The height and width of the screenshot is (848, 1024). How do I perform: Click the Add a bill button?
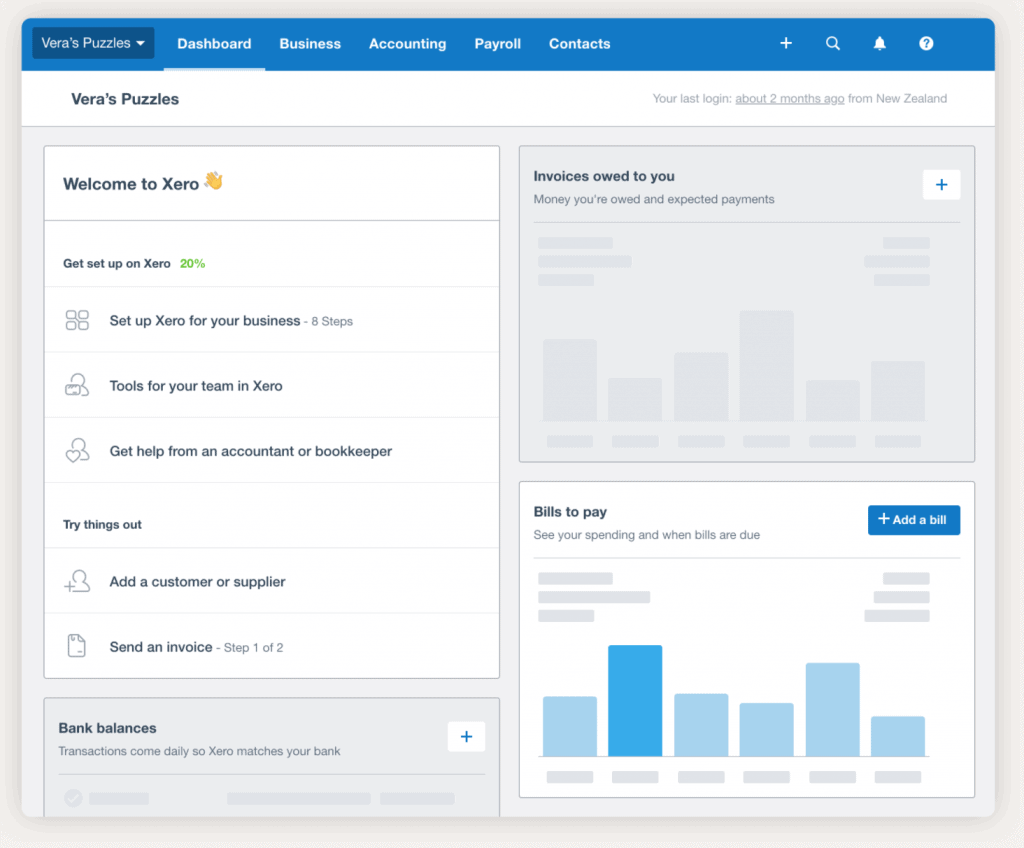(912, 519)
